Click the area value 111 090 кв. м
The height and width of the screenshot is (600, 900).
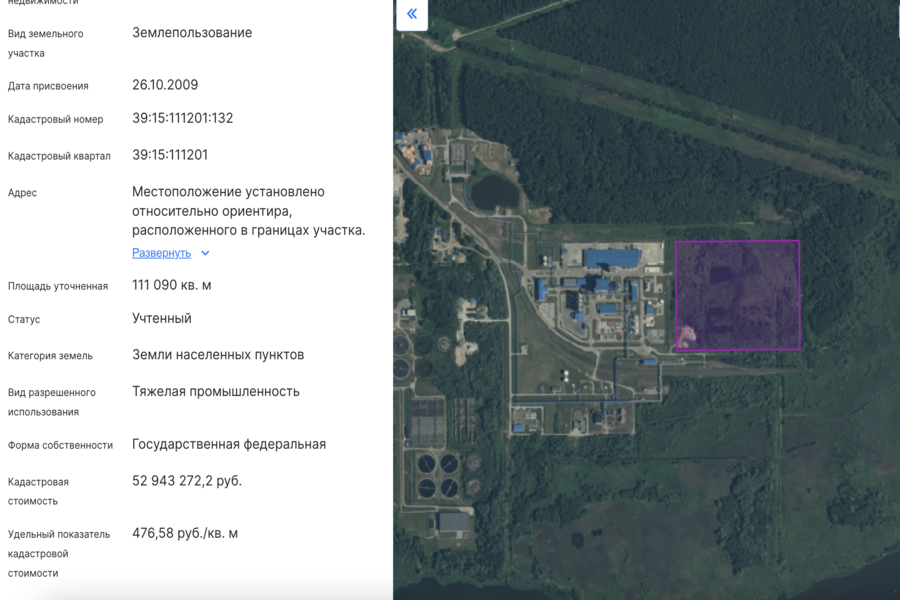(x=171, y=285)
